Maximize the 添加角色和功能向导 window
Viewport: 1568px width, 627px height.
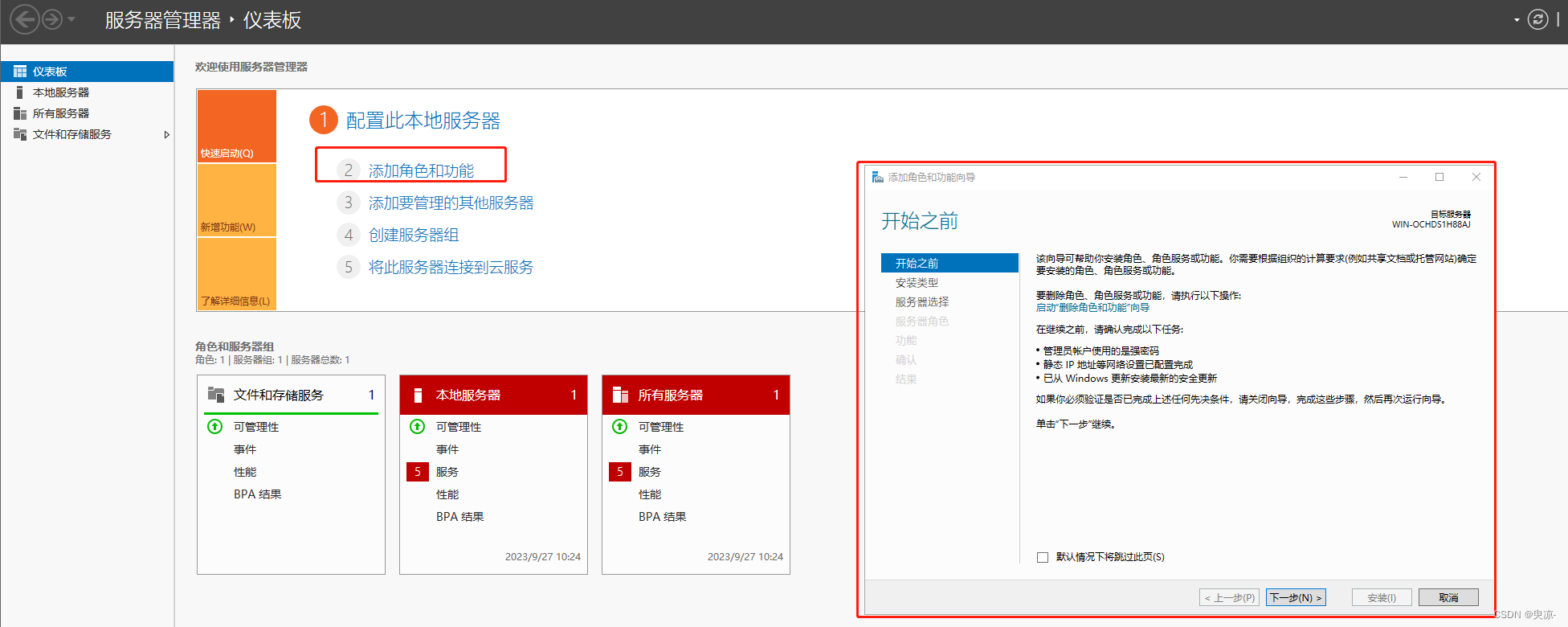(1439, 177)
